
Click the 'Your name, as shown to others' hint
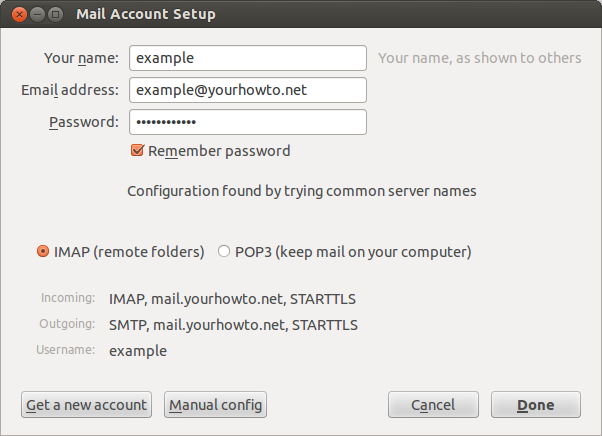[x=480, y=58]
